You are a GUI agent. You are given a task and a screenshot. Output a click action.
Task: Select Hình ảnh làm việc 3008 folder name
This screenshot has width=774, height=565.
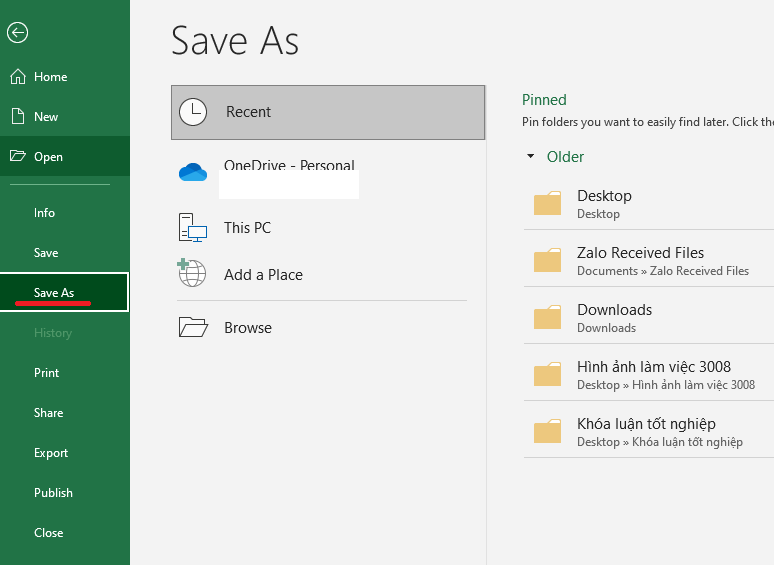tap(654, 367)
